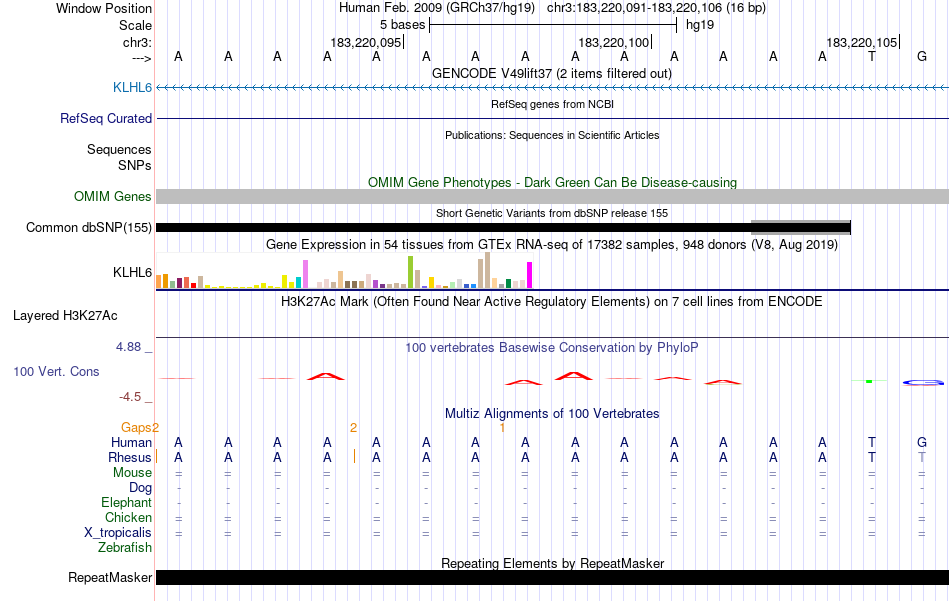Click the -4.5 PhyloP lower scale value
Image resolution: width=950 pixels, height=601 pixels.
130,397
